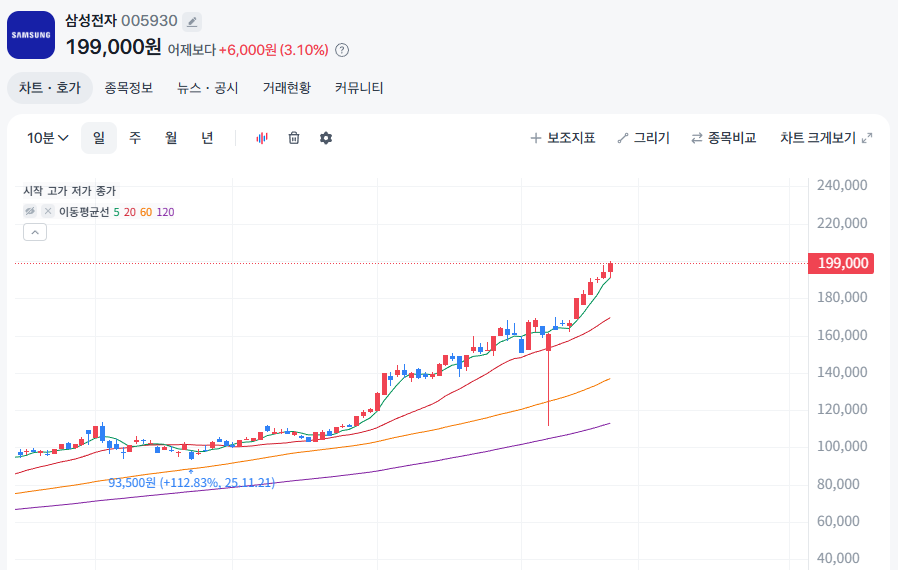Add indicator via 보조지표 button
Viewport: 898px width, 570px height.
pyautogui.click(x=563, y=138)
